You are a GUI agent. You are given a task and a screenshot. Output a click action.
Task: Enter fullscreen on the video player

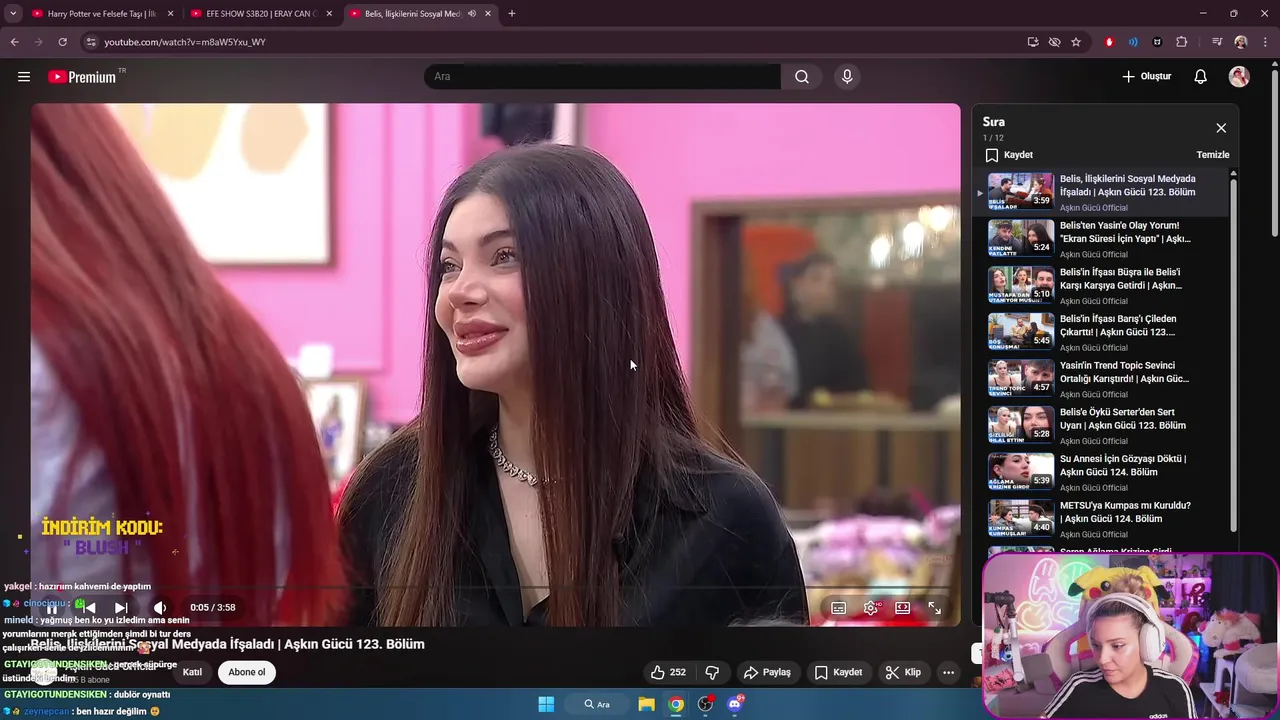tap(935, 608)
